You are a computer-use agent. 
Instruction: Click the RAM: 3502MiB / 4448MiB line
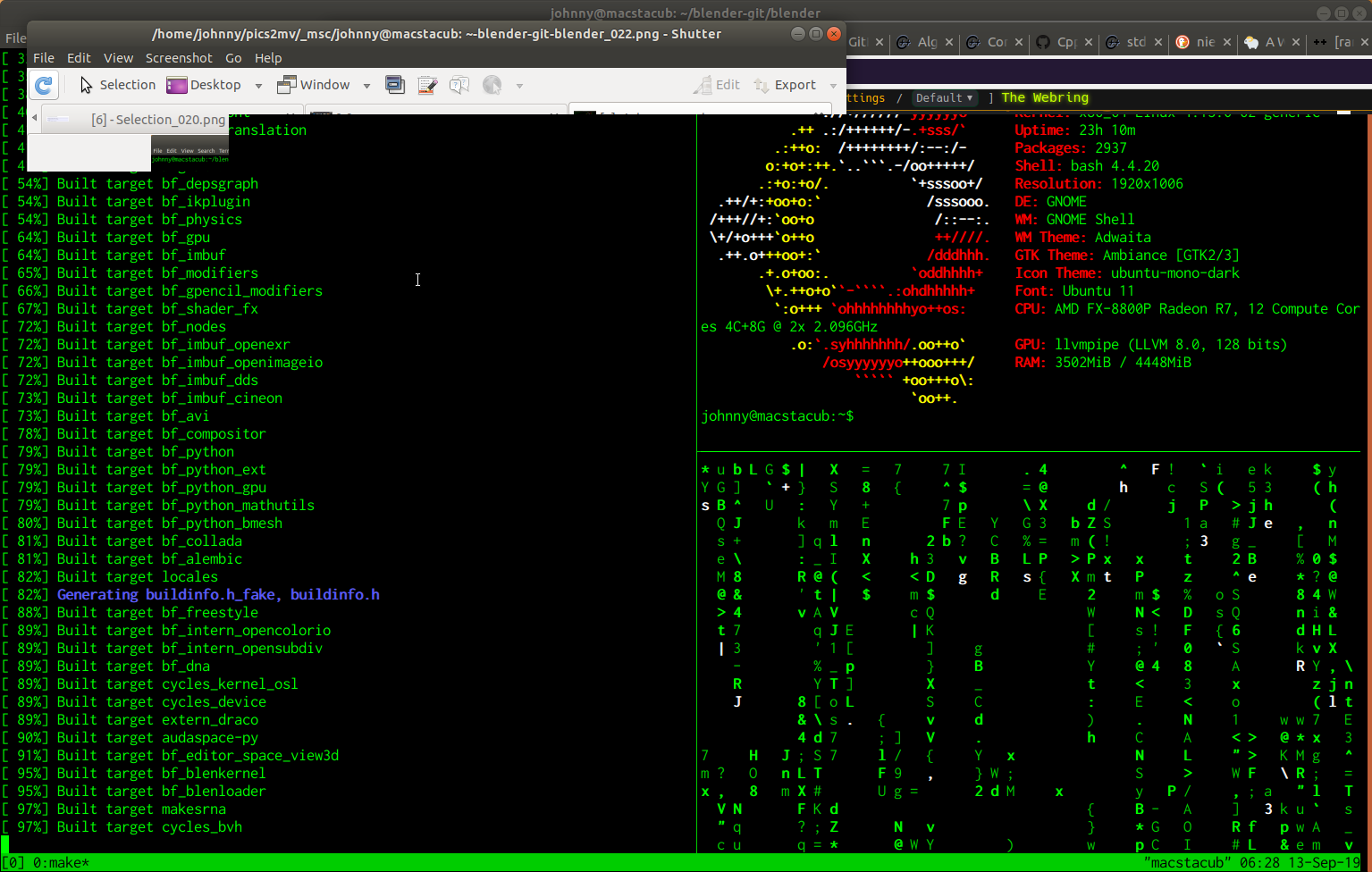(x=1103, y=363)
